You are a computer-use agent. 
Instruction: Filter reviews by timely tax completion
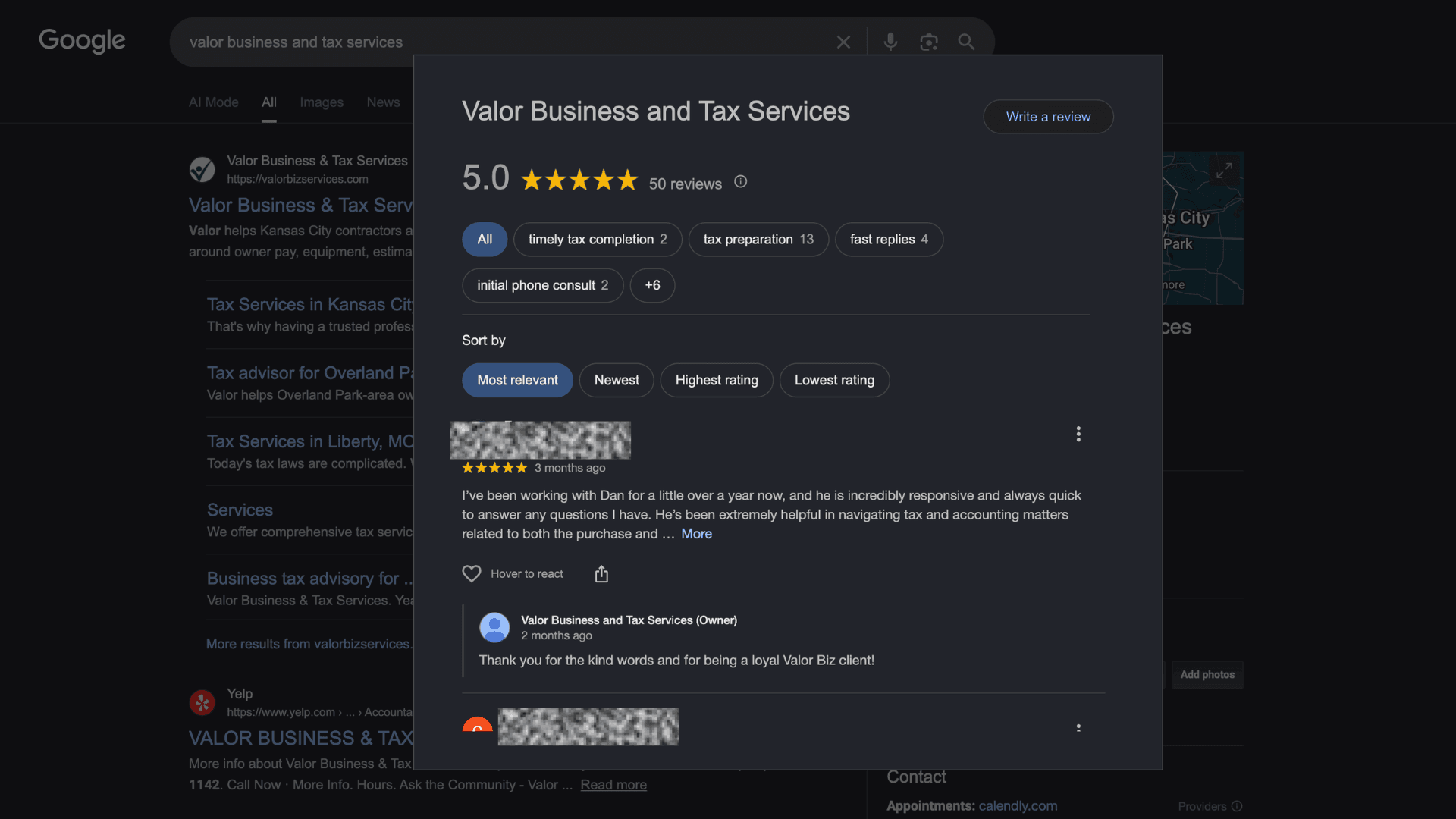pyautogui.click(x=598, y=240)
